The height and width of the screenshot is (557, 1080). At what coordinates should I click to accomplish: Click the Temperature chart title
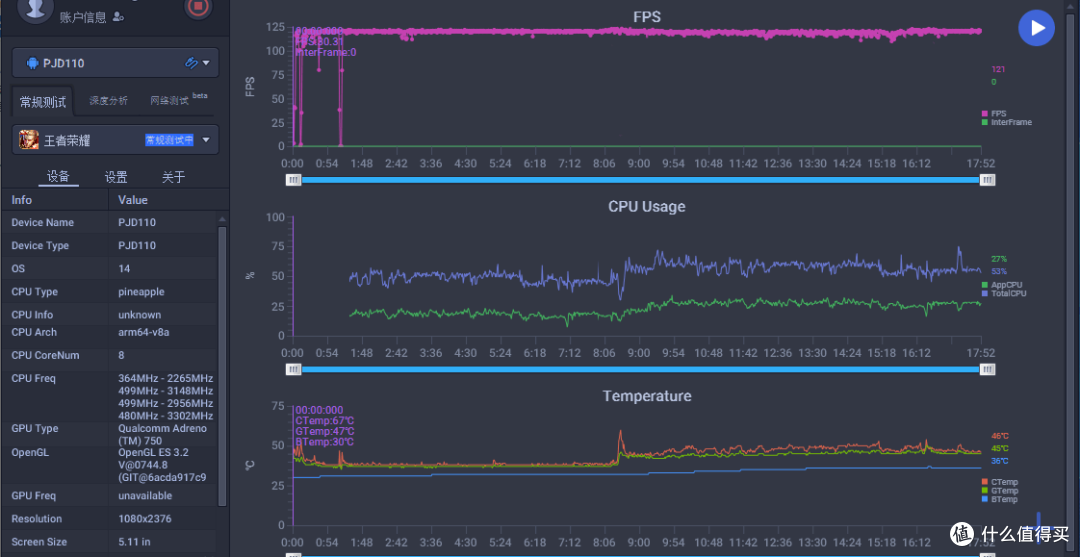[x=647, y=396]
